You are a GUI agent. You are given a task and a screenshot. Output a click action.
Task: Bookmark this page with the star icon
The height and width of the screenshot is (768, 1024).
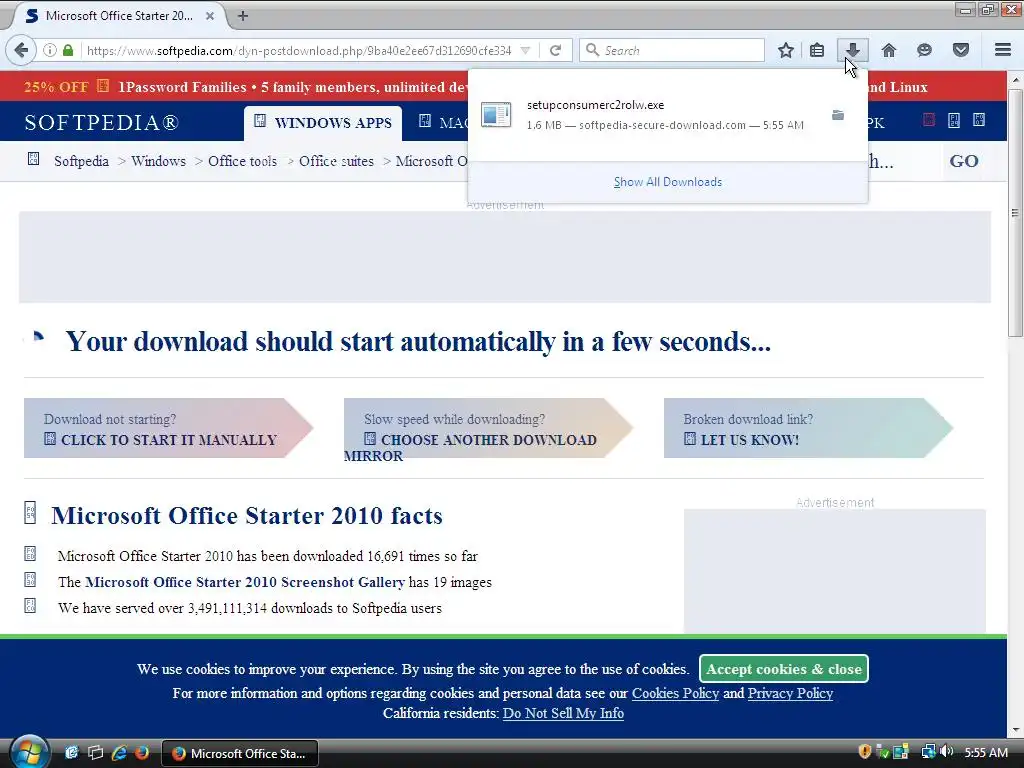click(x=786, y=50)
